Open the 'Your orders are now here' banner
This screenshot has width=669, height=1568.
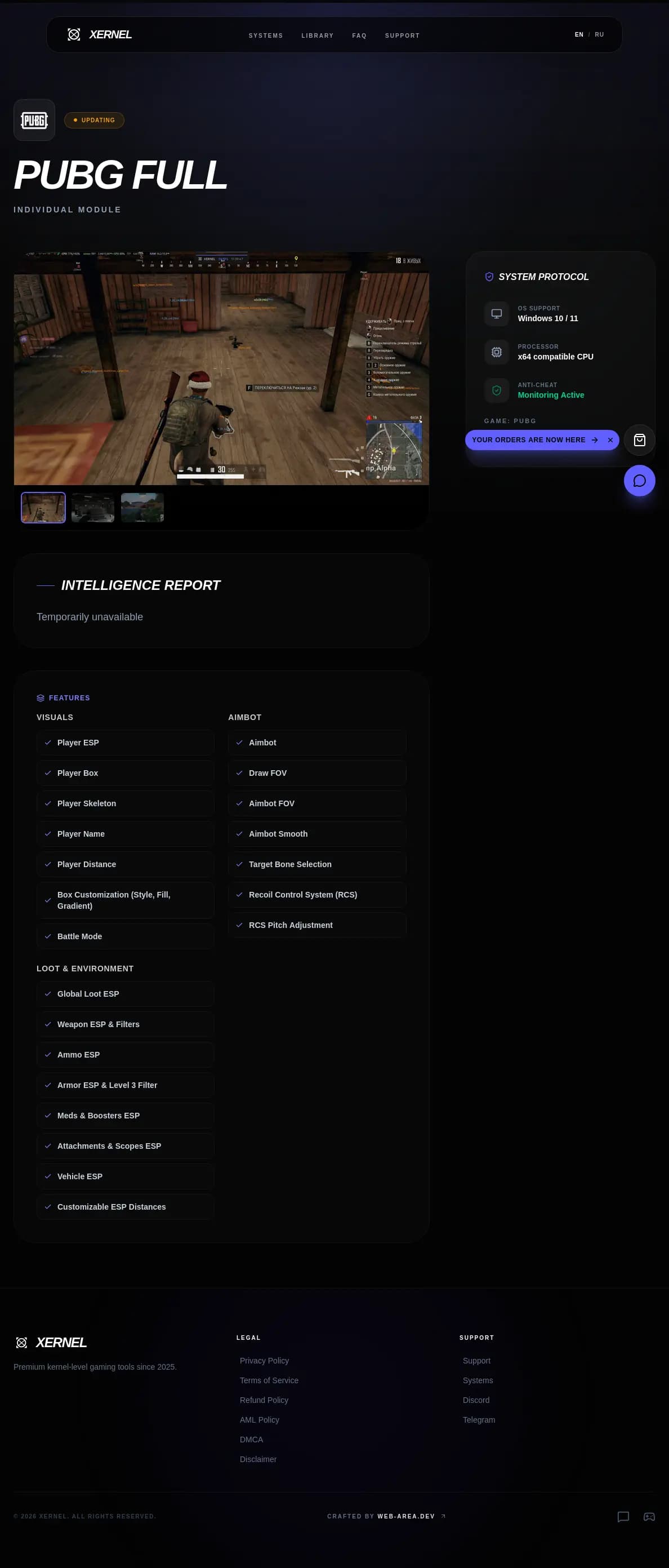[x=534, y=440]
